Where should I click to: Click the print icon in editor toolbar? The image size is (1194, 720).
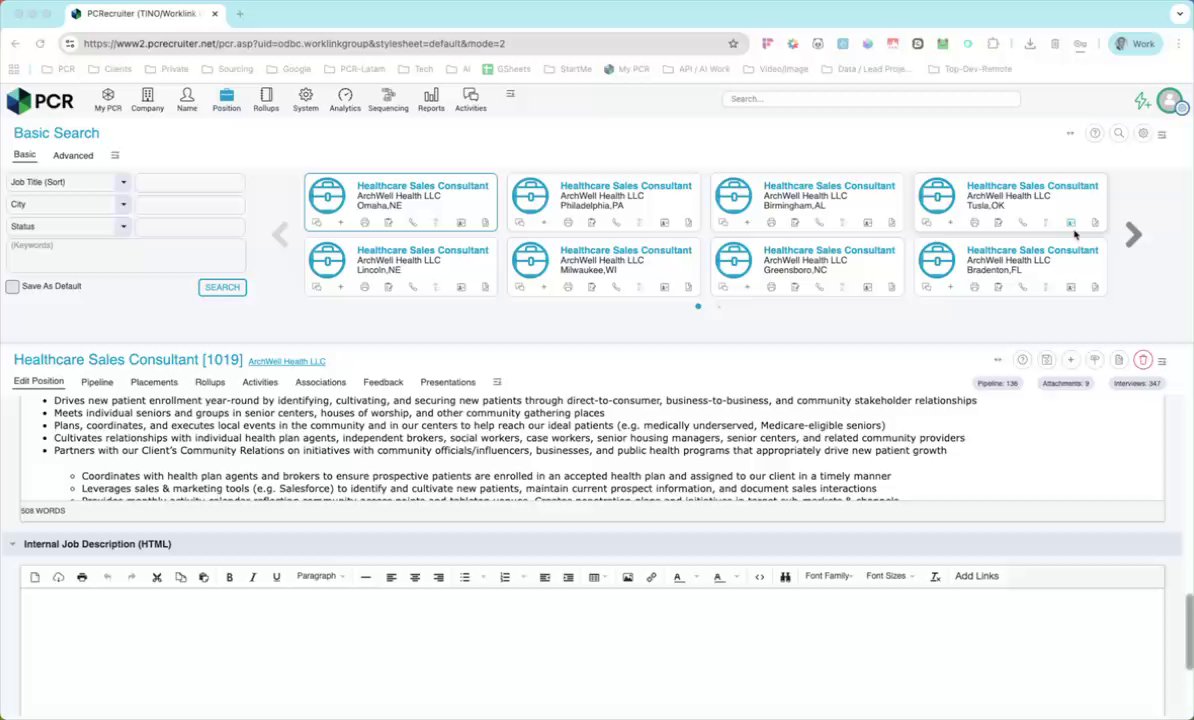tap(82, 578)
